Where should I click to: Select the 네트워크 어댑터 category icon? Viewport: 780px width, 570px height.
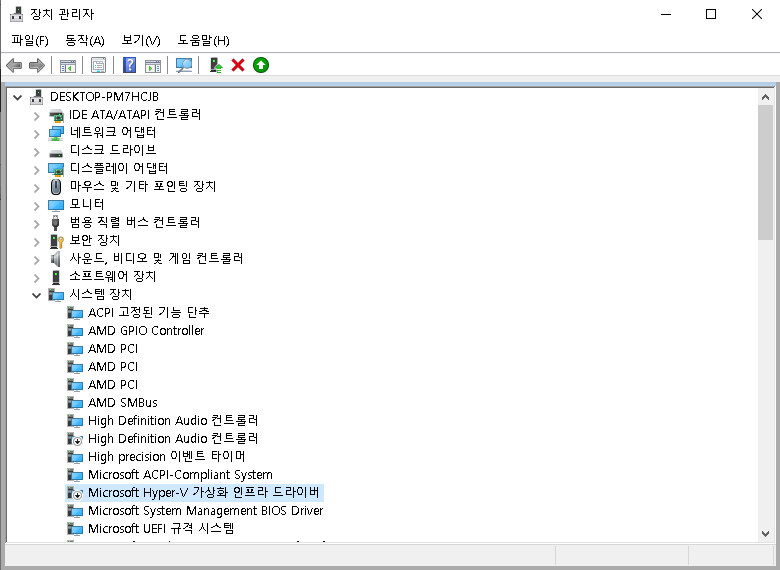[56, 132]
